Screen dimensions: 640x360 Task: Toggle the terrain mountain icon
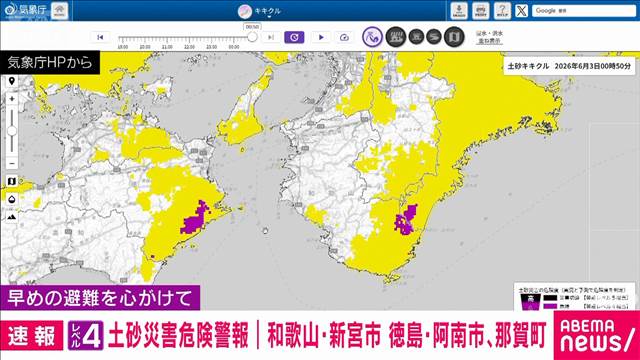coord(12,217)
